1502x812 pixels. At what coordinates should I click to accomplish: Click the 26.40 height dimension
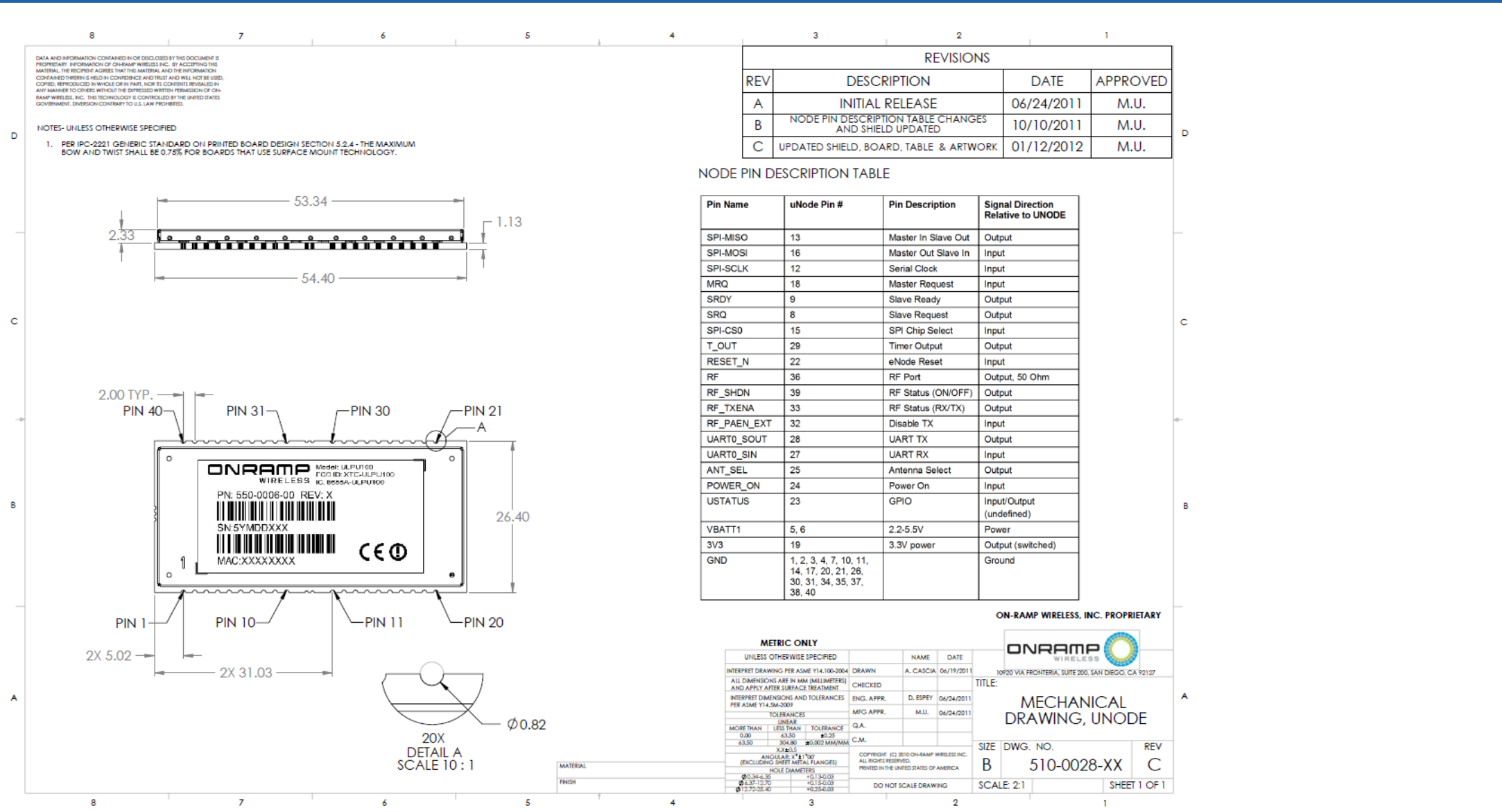pos(512,517)
